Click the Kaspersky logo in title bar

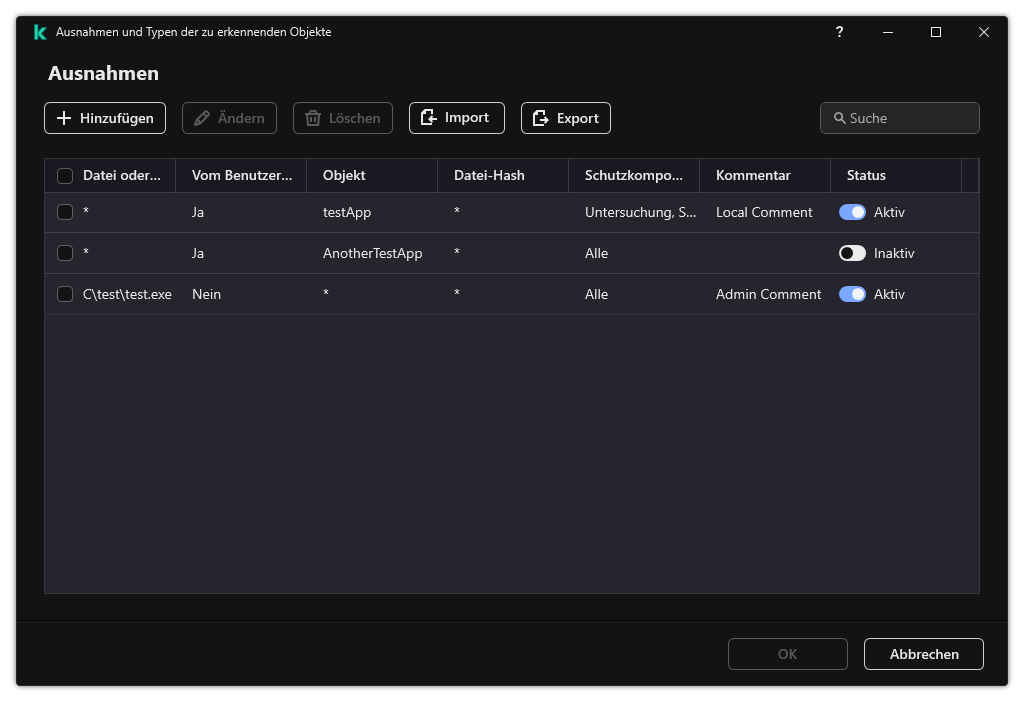pos(40,32)
